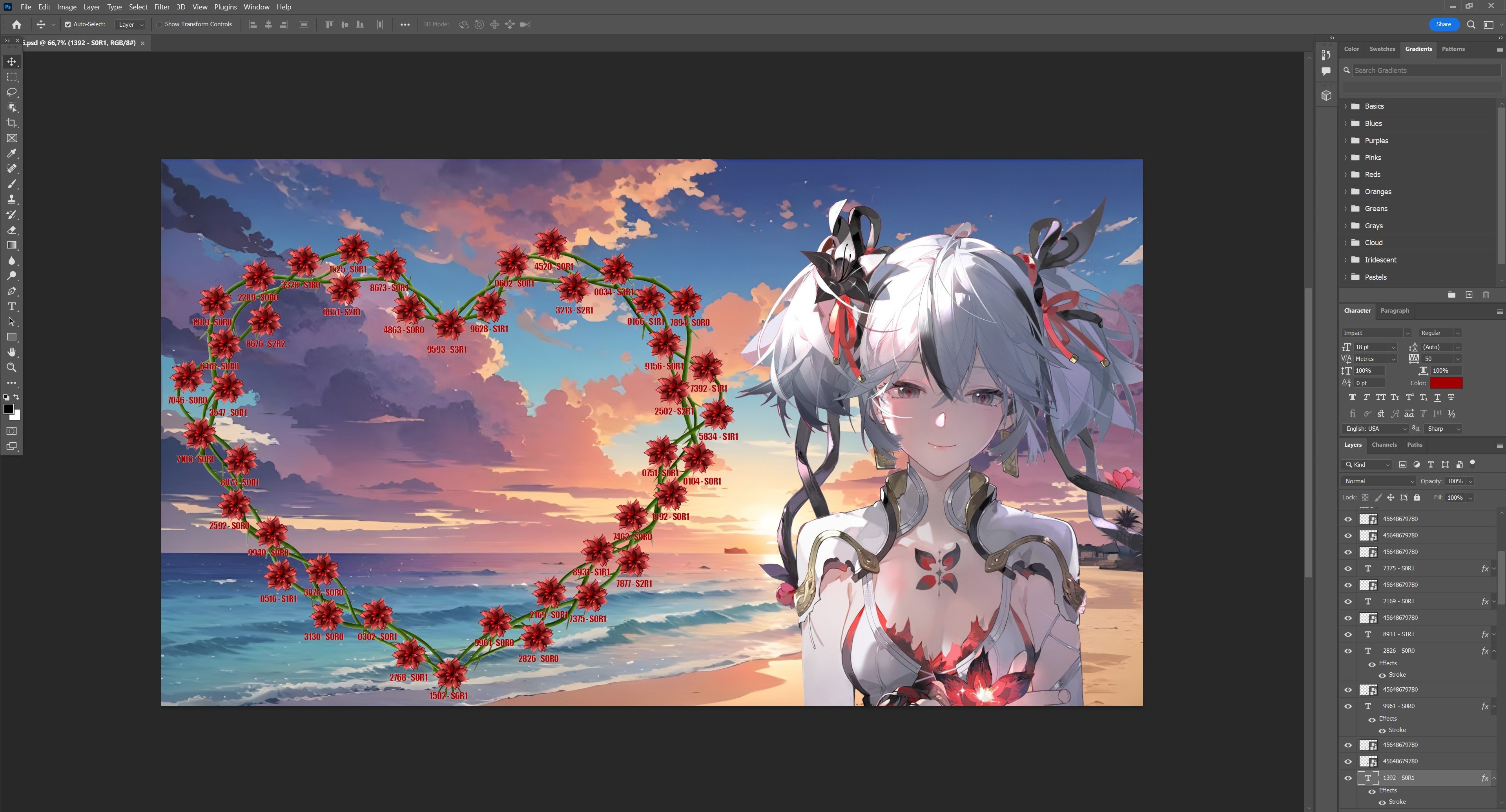The image size is (1506, 812).
Task: Switch to the Channels tab
Action: pyautogui.click(x=1384, y=445)
